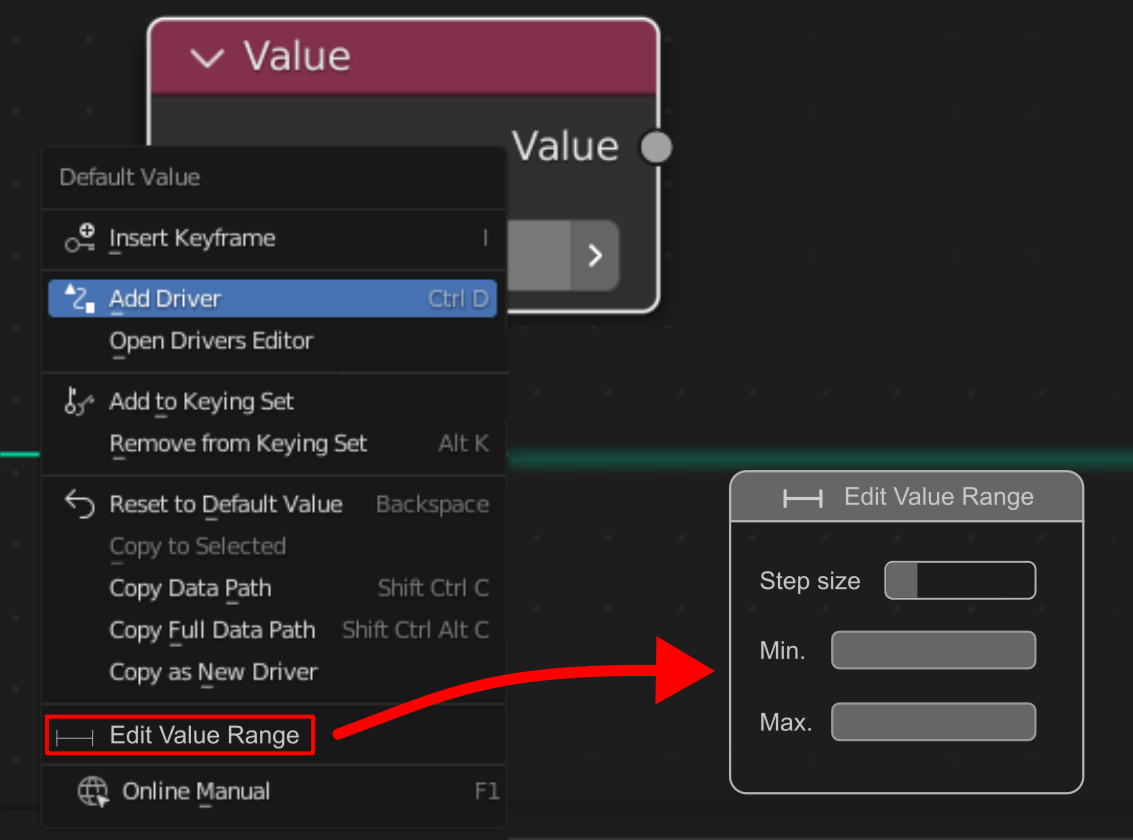Click the Value output label on the node
Screen dimensions: 1133x840
566,147
